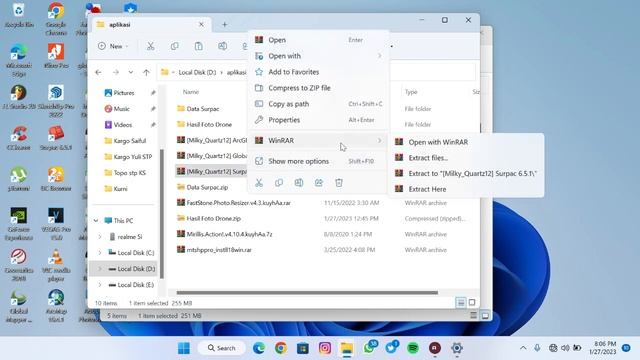Sort by the Name column header
Image resolution: width=640 pixels, height=360 pixels.
pyautogui.click(x=191, y=92)
